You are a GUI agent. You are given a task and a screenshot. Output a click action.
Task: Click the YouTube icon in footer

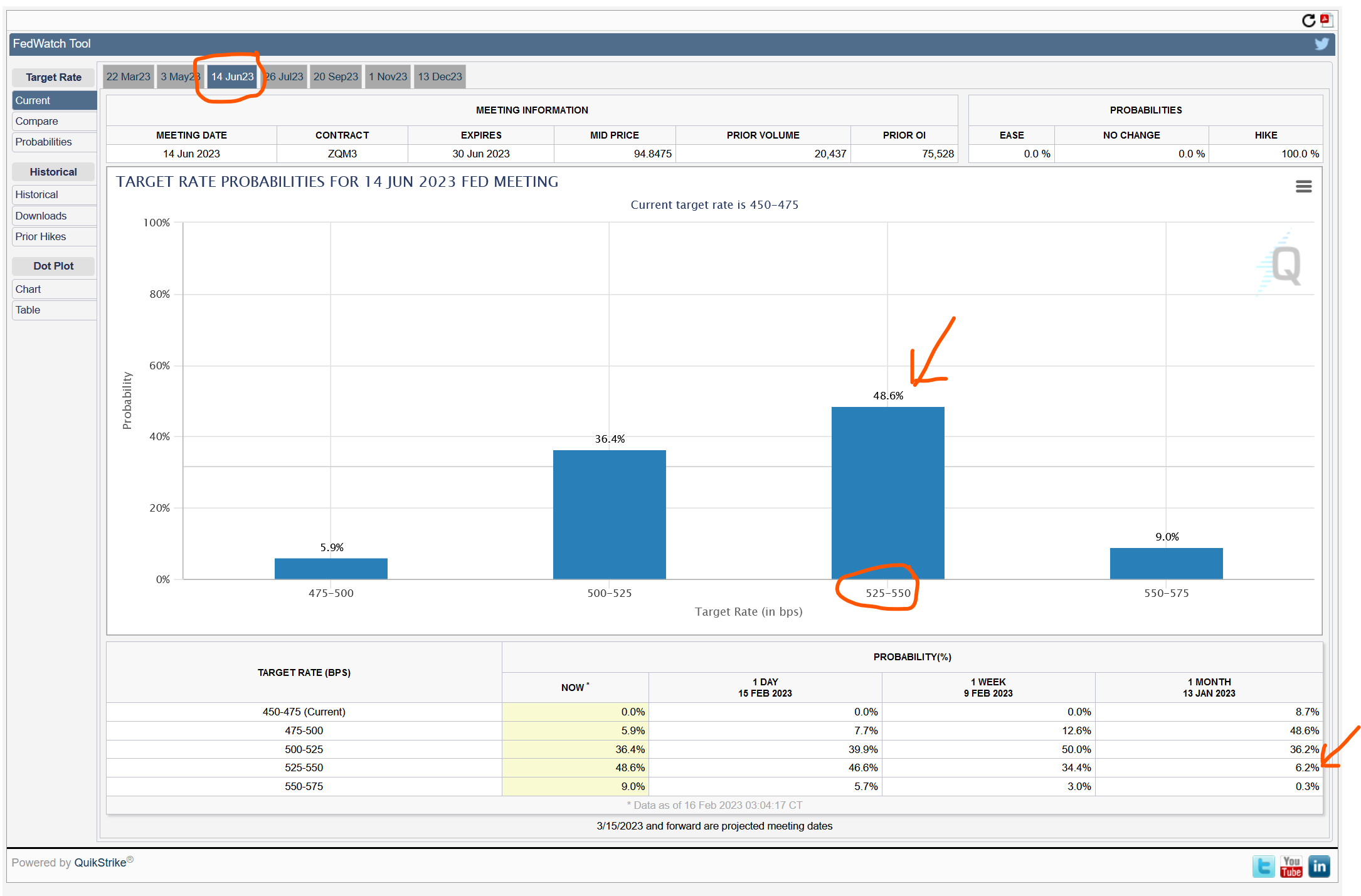pyautogui.click(x=1291, y=867)
